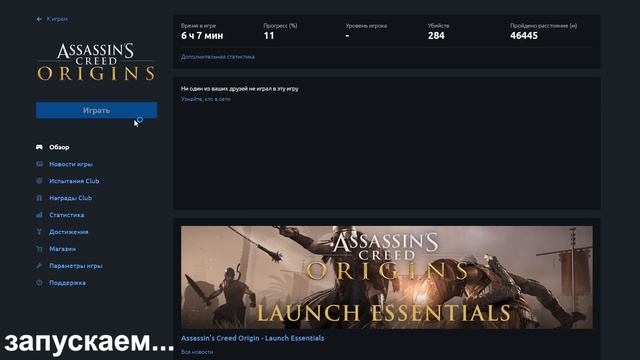Click the bar chart icon beside Статистика

coord(39,215)
